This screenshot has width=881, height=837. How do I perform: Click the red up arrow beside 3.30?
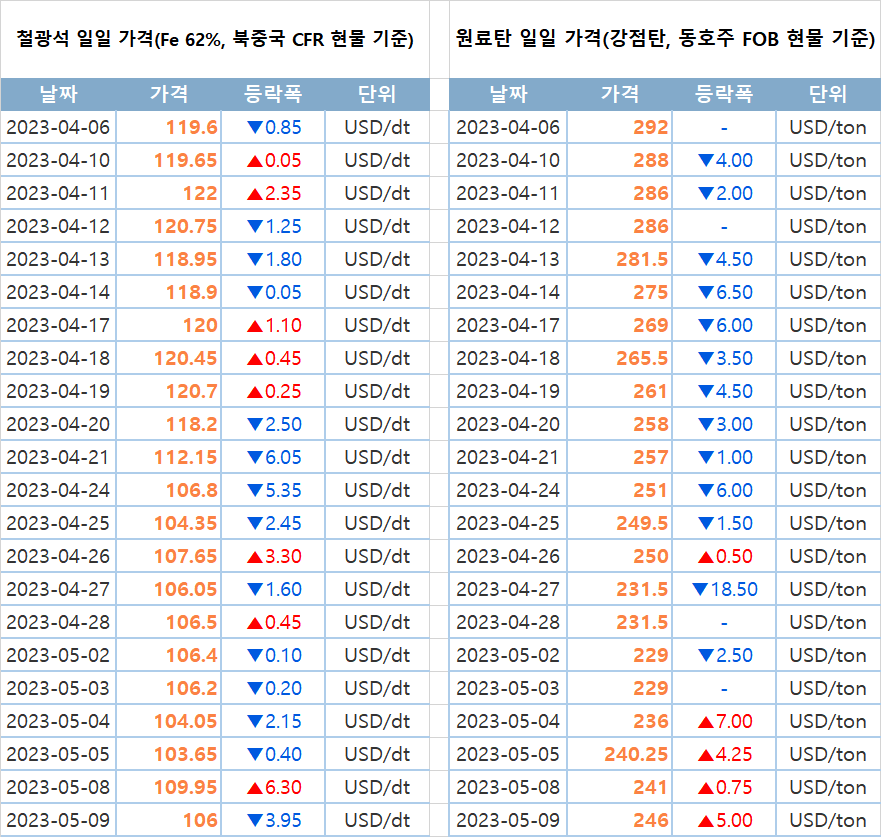point(255,556)
